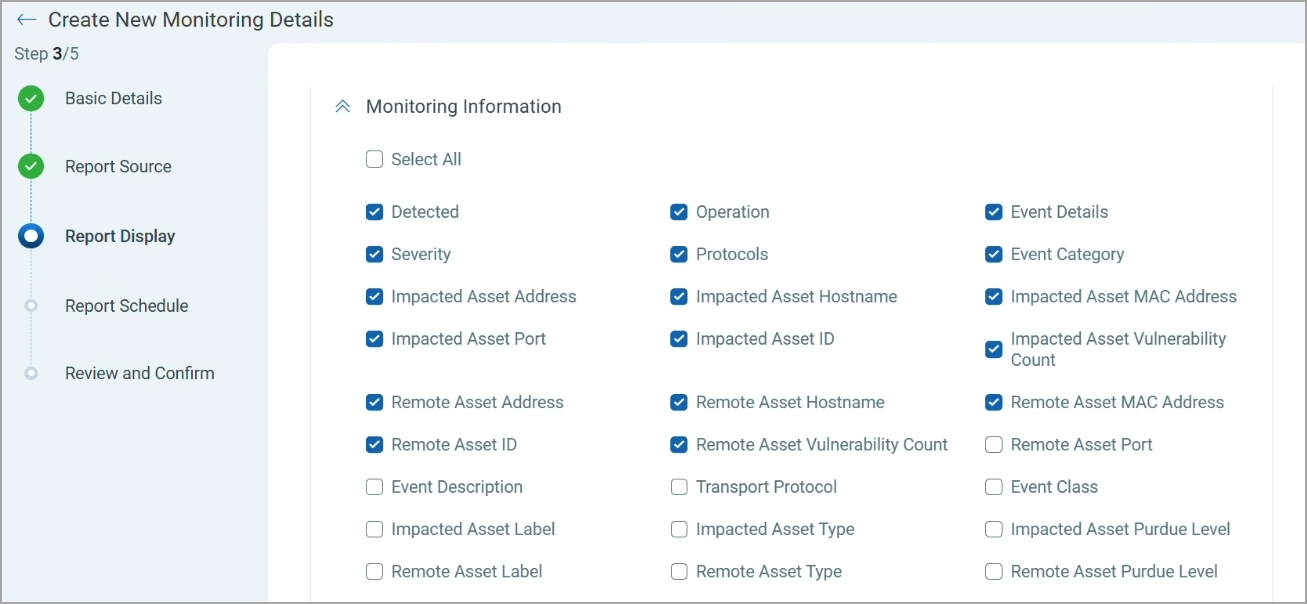Image resolution: width=1307 pixels, height=604 pixels.
Task: Go to the Basic Details step
Action: [x=113, y=98]
